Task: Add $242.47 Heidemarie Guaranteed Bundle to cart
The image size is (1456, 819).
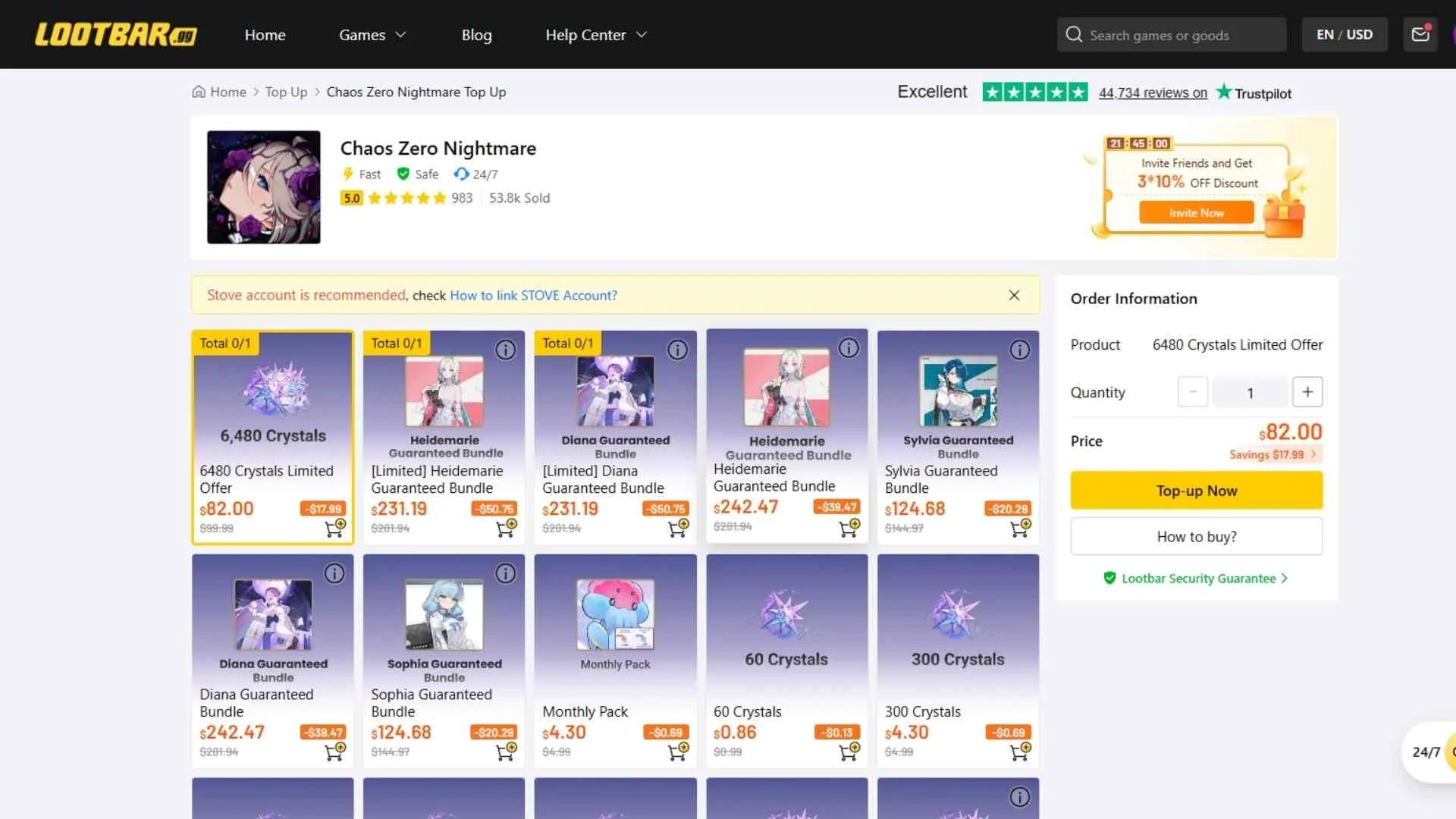Action: (x=849, y=528)
